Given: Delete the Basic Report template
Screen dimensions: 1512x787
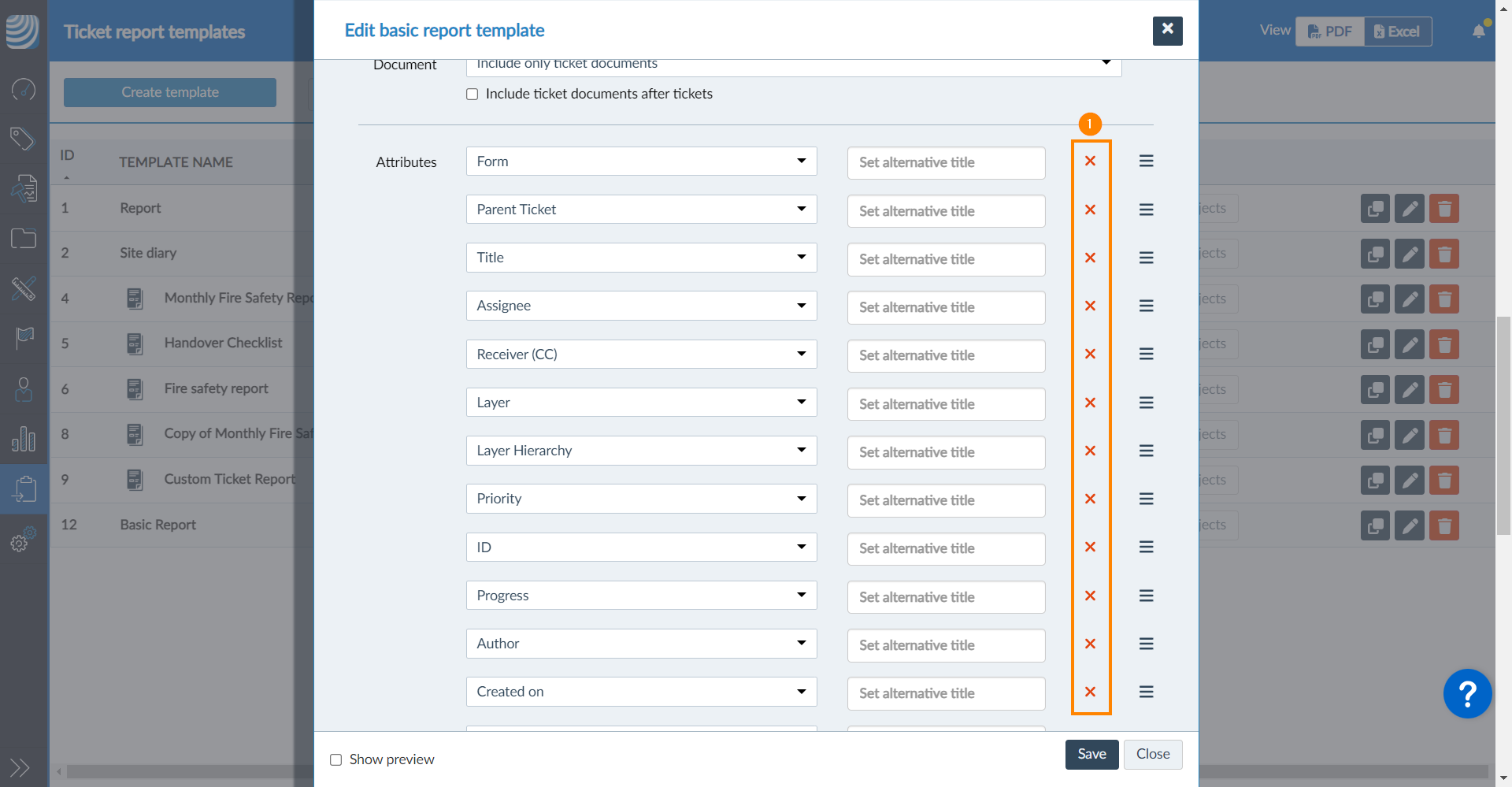Looking at the screenshot, I should pyautogui.click(x=1443, y=525).
